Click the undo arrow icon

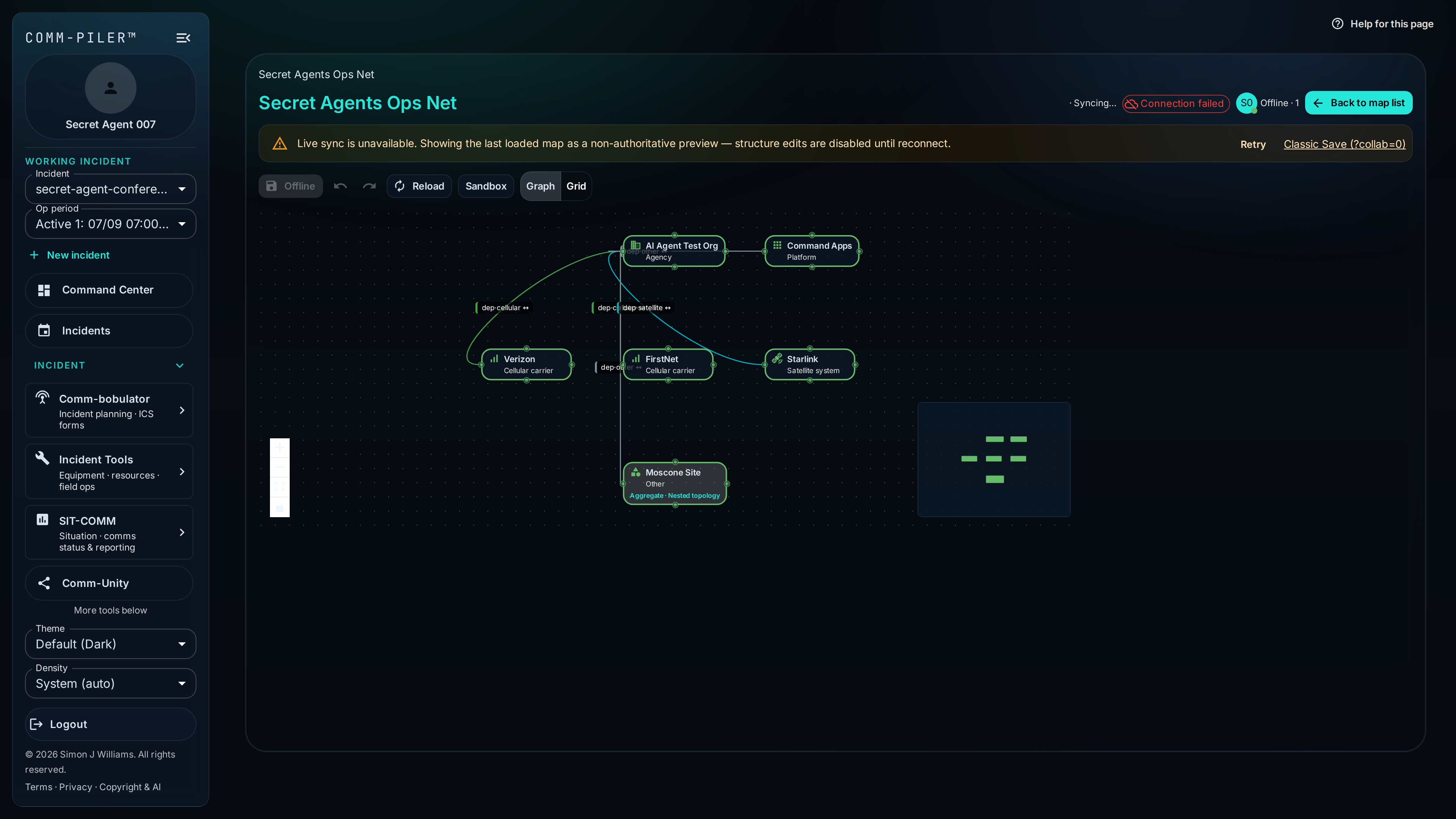click(340, 186)
